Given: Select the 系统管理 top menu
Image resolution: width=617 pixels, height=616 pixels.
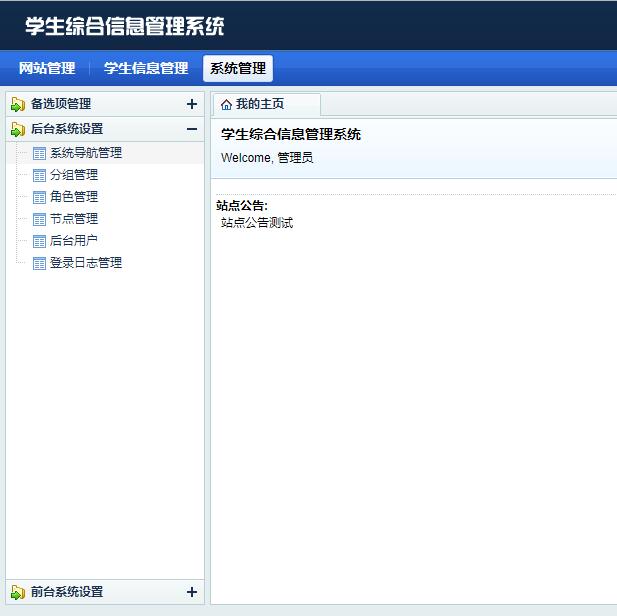Looking at the screenshot, I should point(238,68).
